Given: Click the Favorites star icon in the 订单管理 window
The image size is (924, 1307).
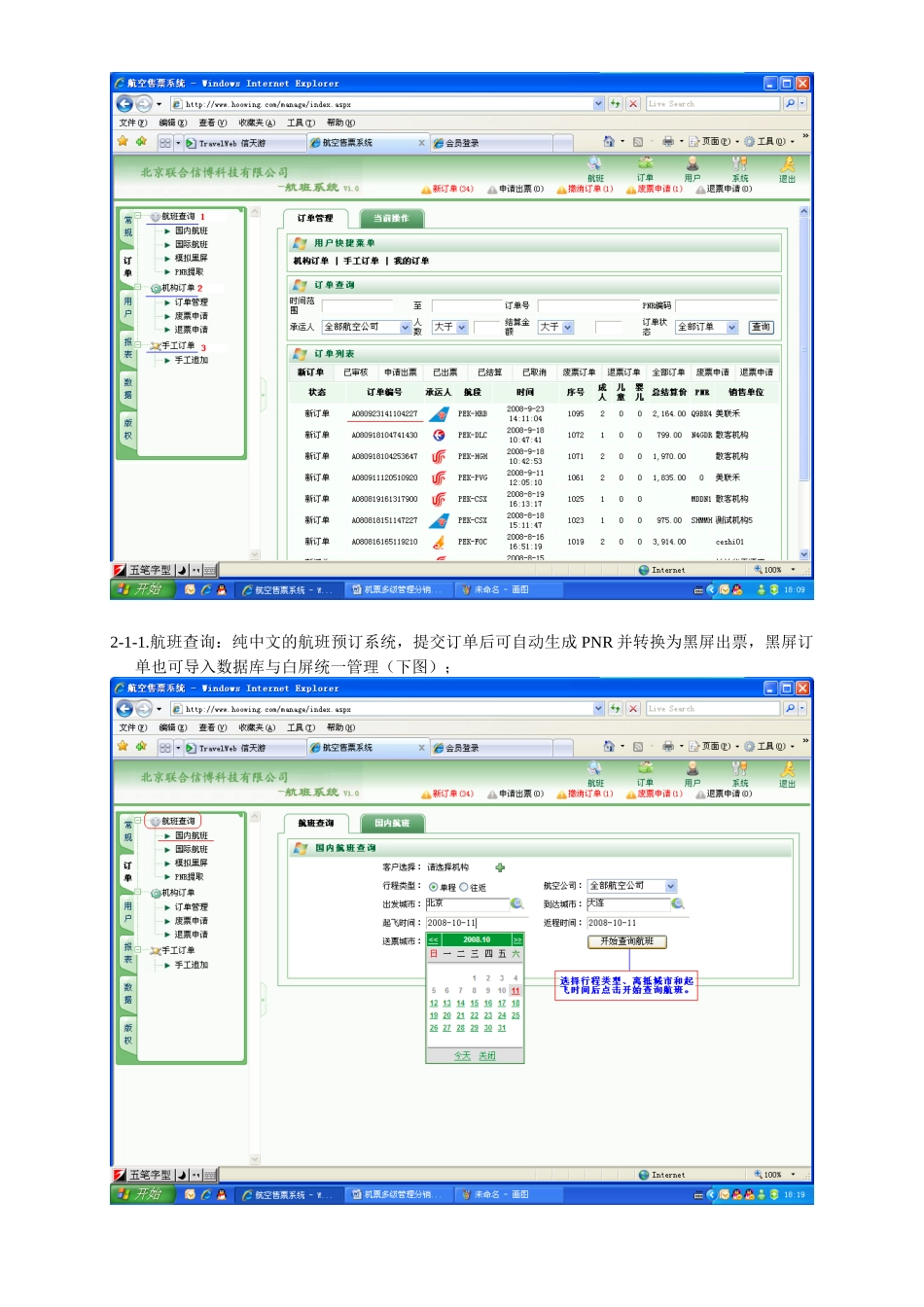Looking at the screenshot, I should point(123,141).
